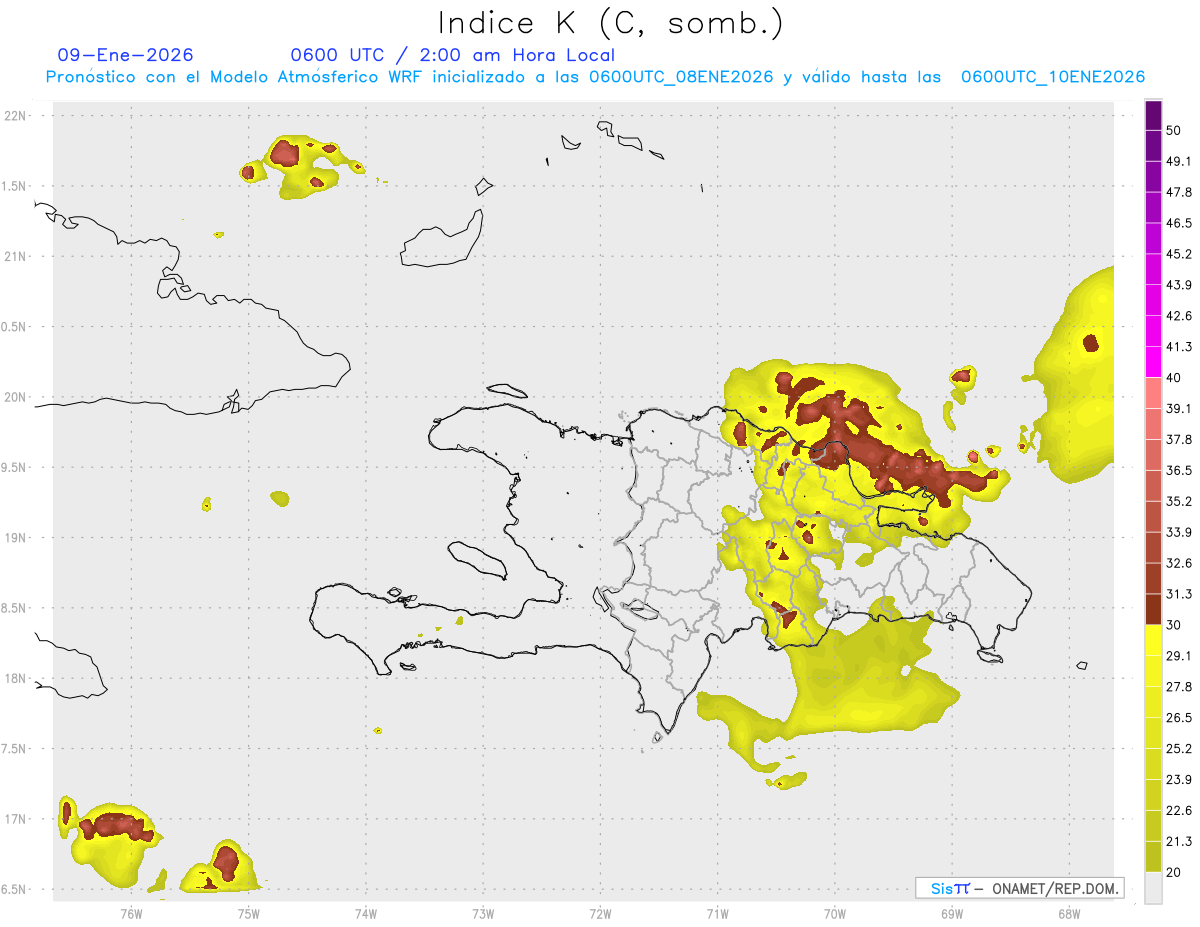Viewport: 1200px width, 927px height.
Task: Click the "23.9" colorbar label
Action: (1179, 779)
